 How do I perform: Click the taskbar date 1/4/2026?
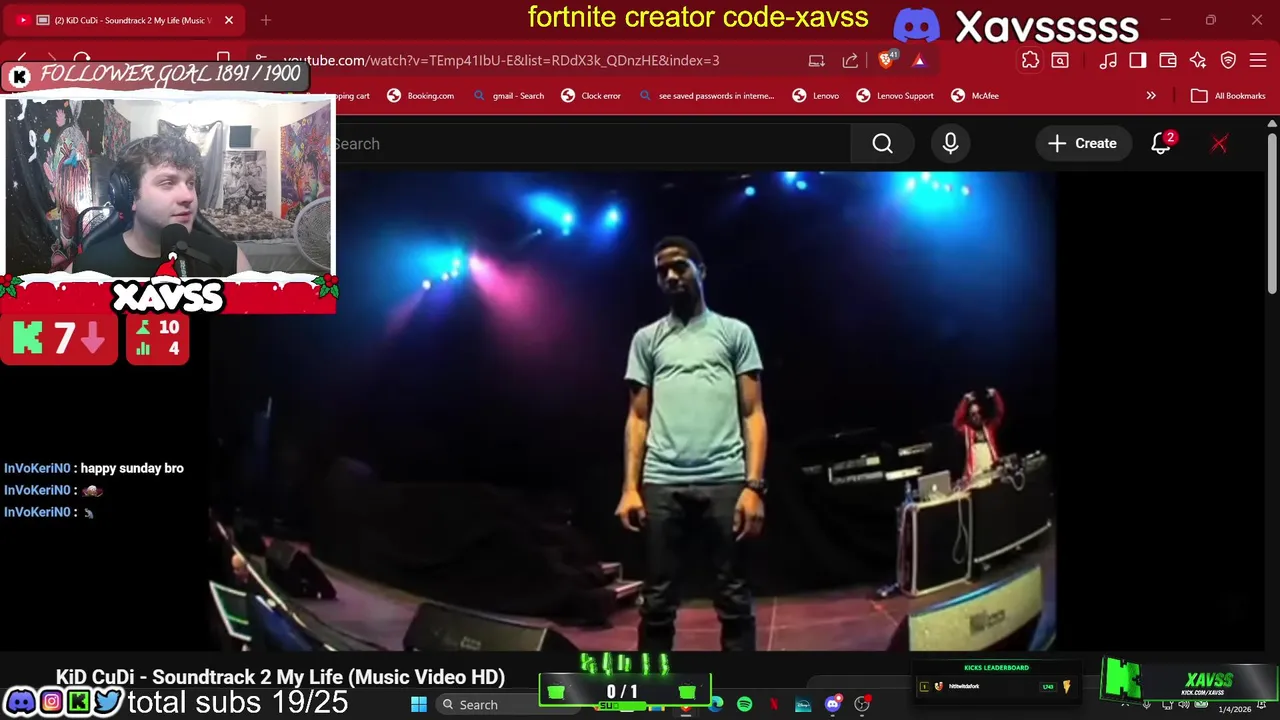(1234, 709)
